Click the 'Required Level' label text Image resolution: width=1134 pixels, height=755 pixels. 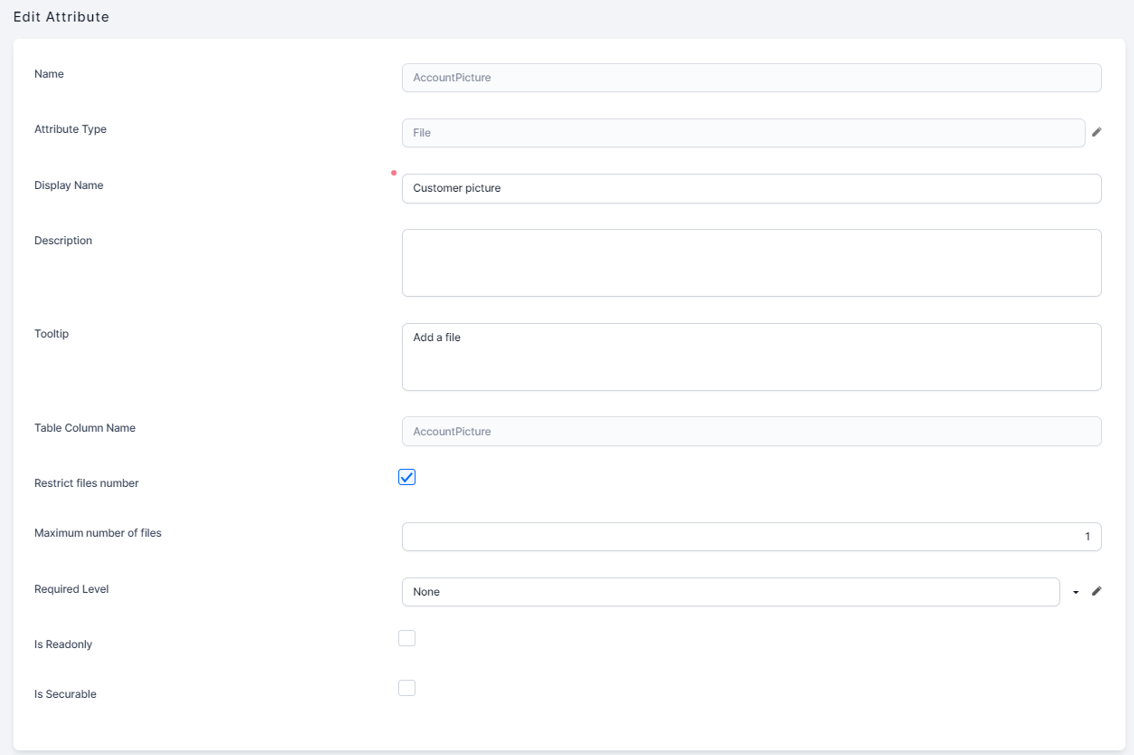71,589
